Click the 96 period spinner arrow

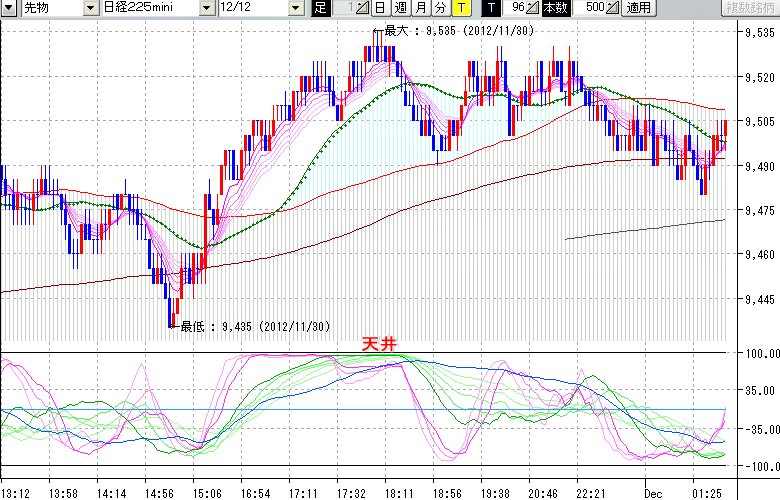click(x=532, y=8)
